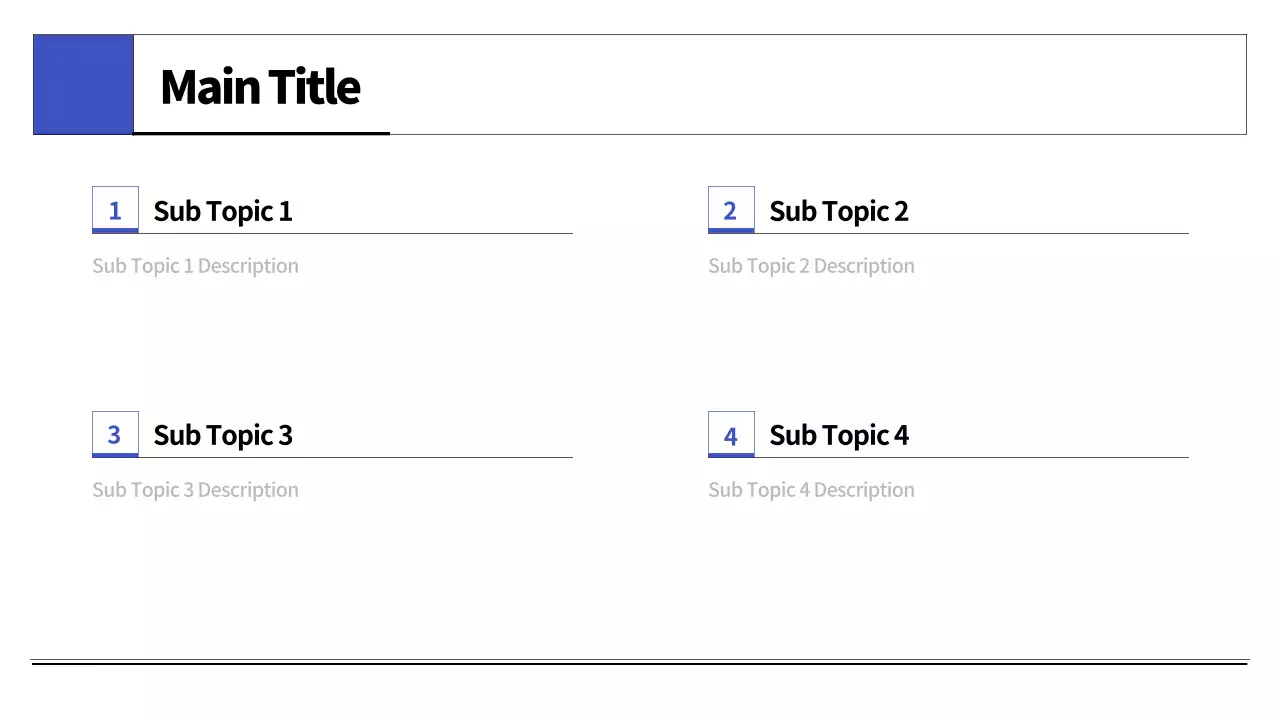Image resolution: width=1280 pixels, height=720 pixels.
Task: Select the number 2 box
Action: [731, 210]
